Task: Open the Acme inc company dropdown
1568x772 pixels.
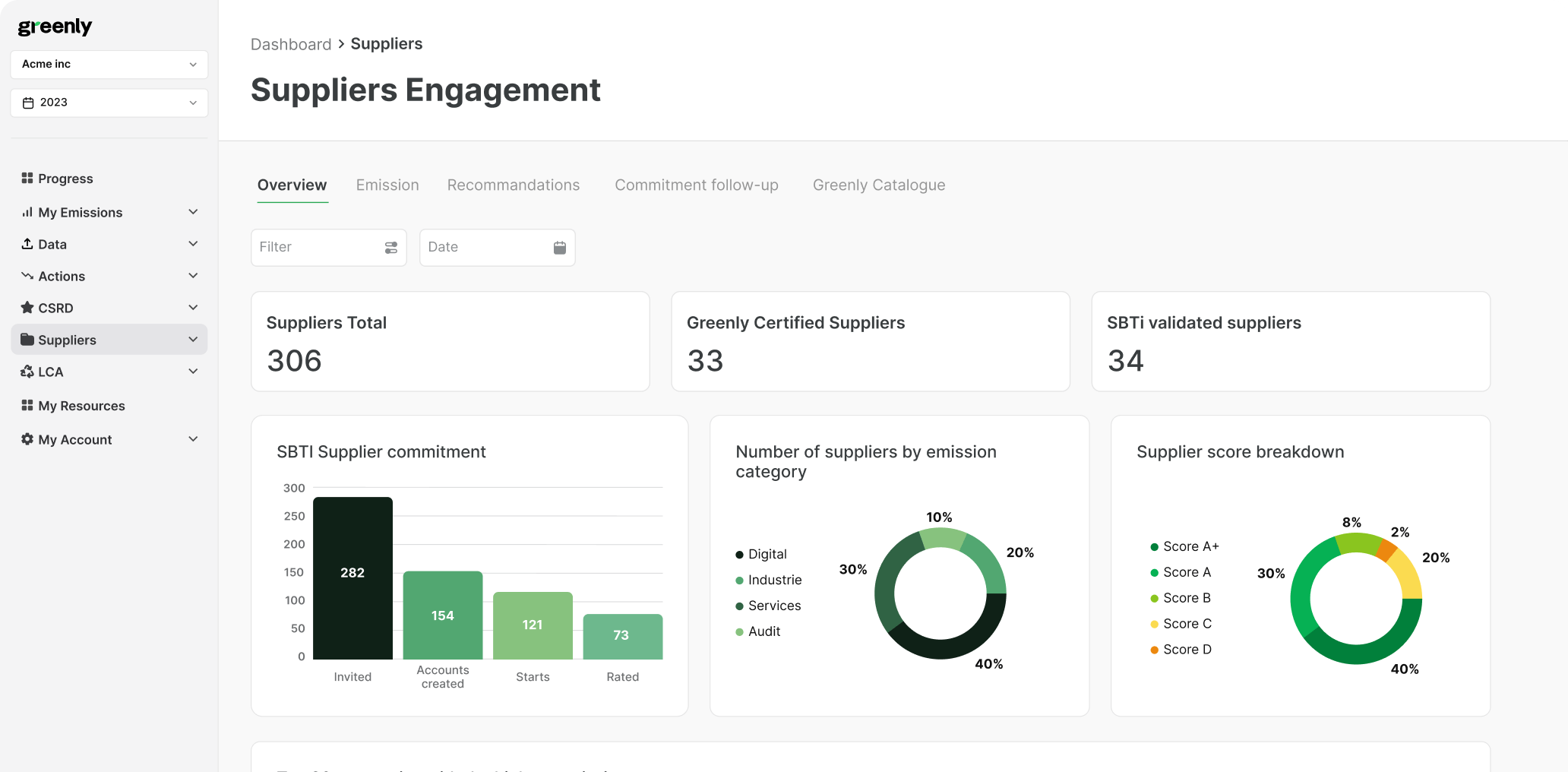Action: 109,65
